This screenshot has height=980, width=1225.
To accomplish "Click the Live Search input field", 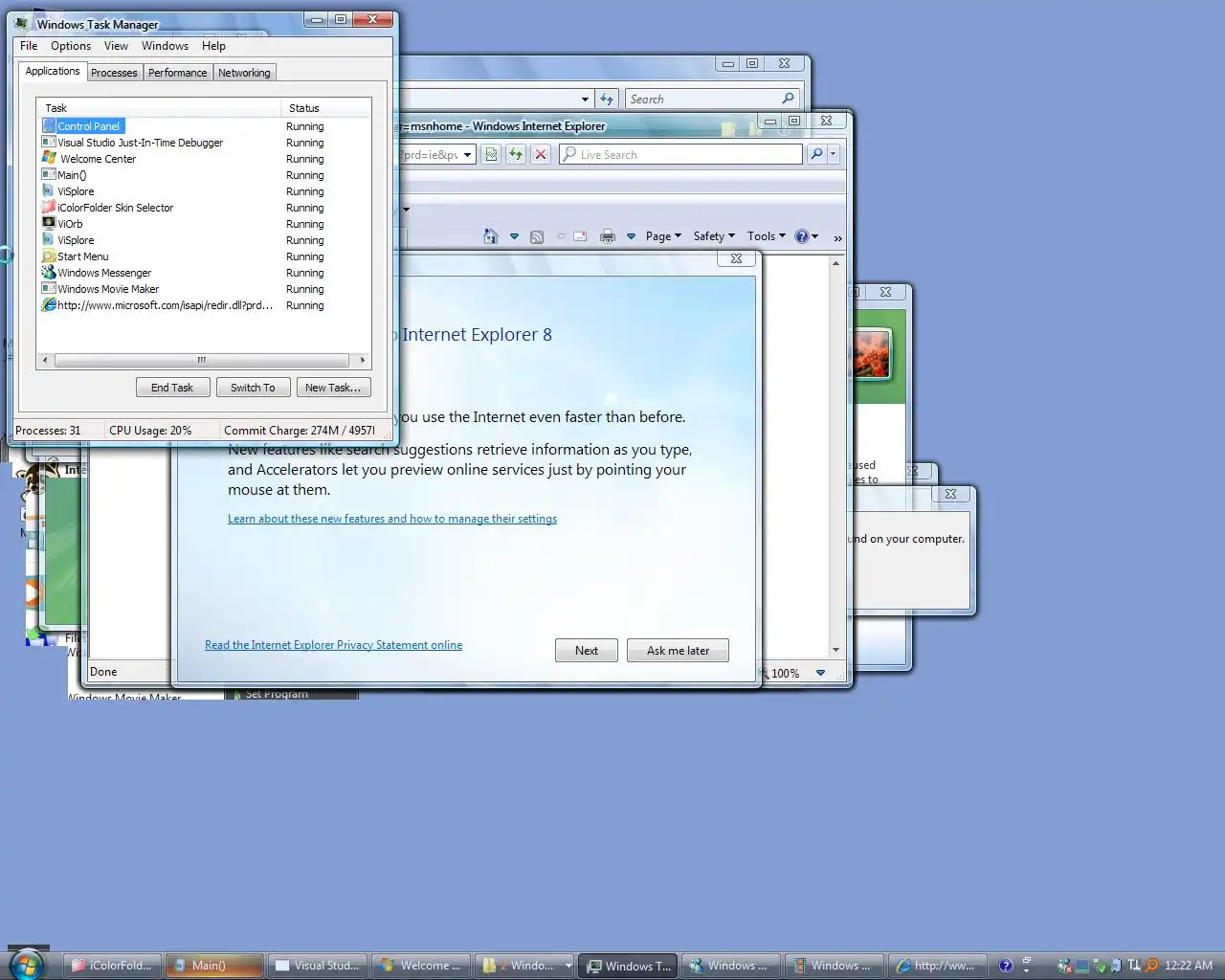I will pos(680,154).
